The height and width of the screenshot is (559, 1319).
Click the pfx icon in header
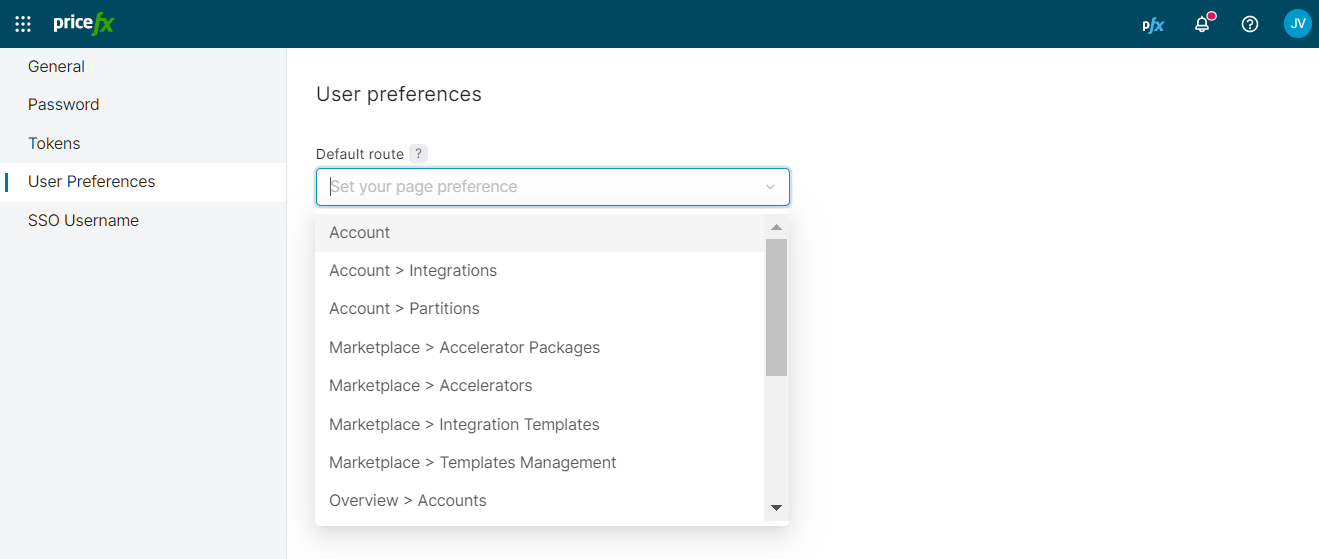(1153, 25)
